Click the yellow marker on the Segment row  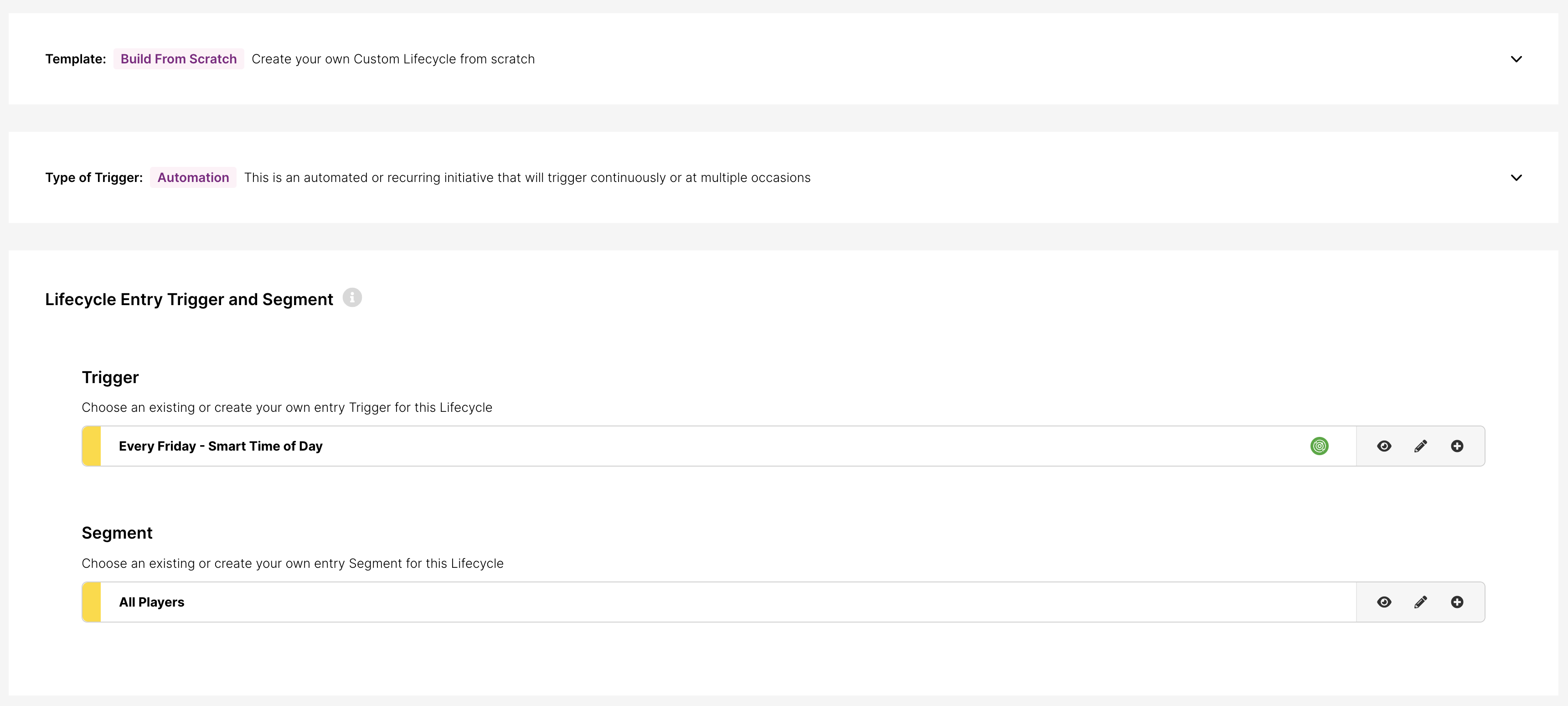91,602
